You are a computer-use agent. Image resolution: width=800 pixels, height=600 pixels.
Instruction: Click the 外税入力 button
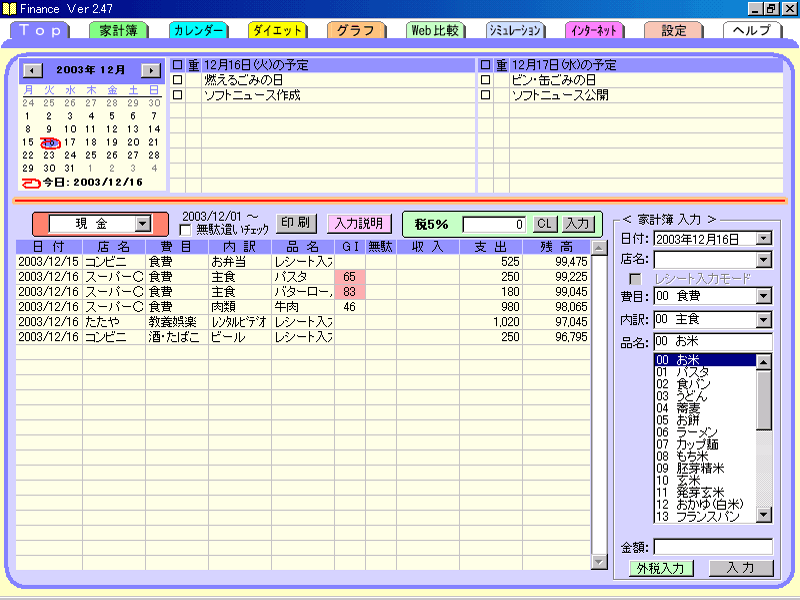click(x=661, y=568)
